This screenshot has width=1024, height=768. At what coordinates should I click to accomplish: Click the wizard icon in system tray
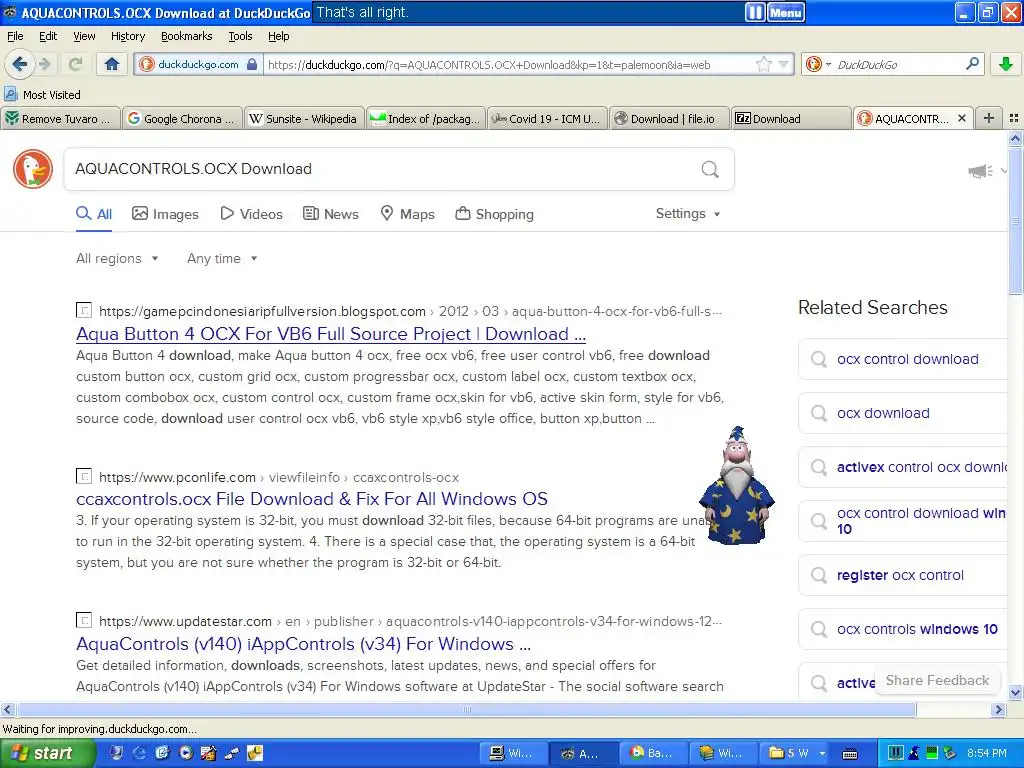pyautogui.click(x=914, y=753)
